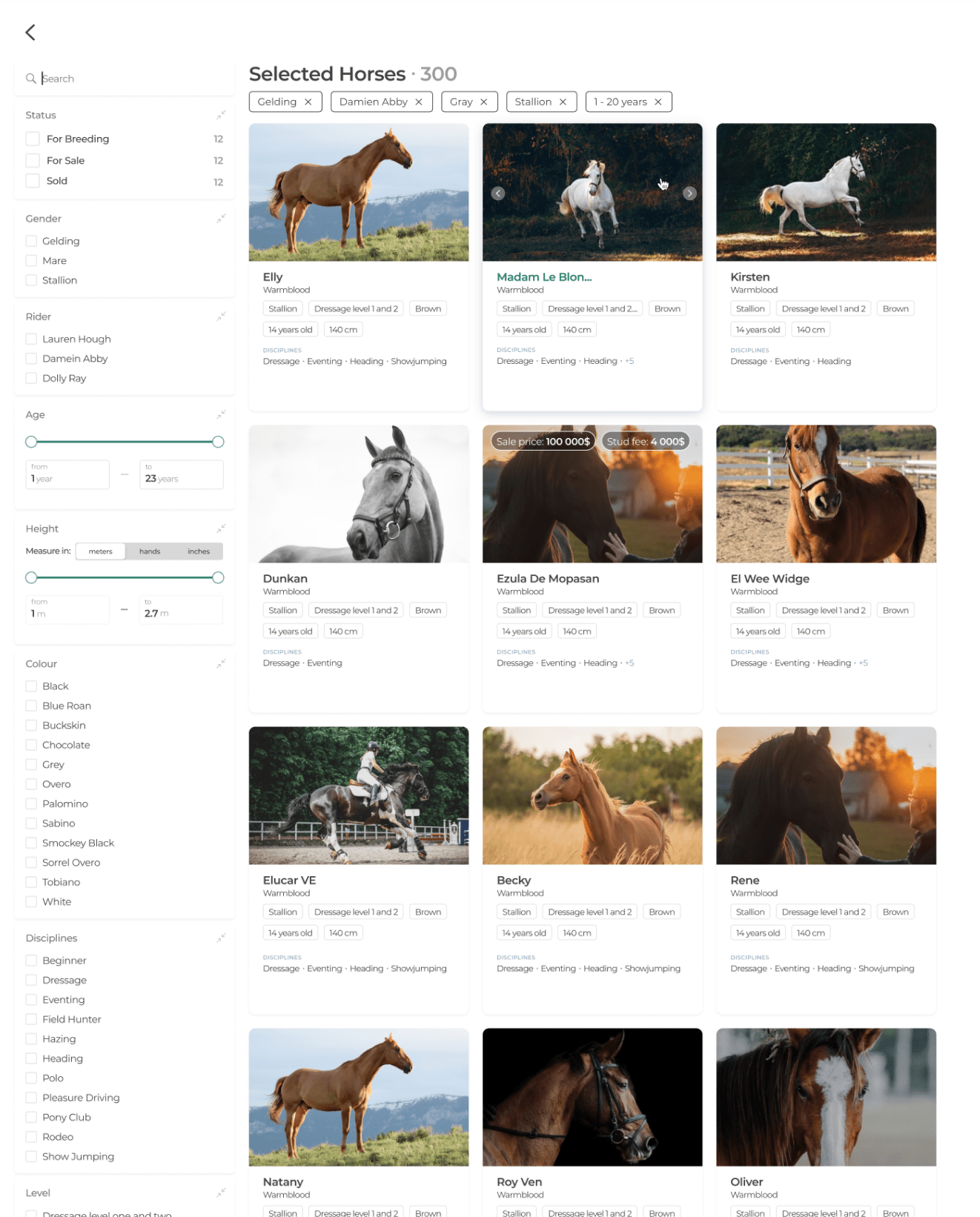Click the search magnifier icon
The image size is (980, 1217).
click(31, 79)
